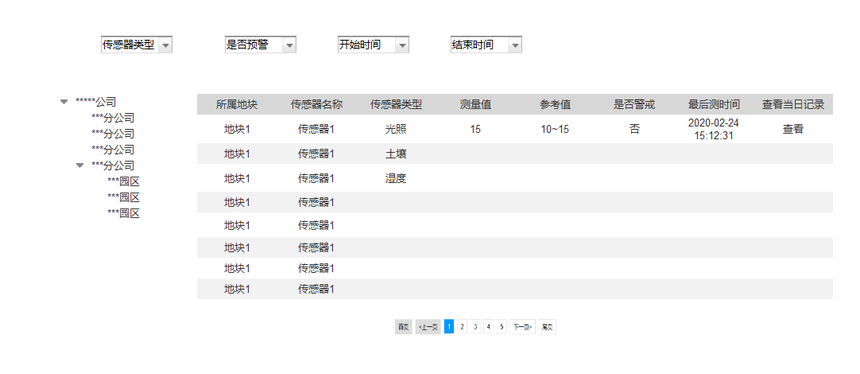The image size is (860, 374).
Task: Click the 是否警戒 column header
Action: (634, 104)
